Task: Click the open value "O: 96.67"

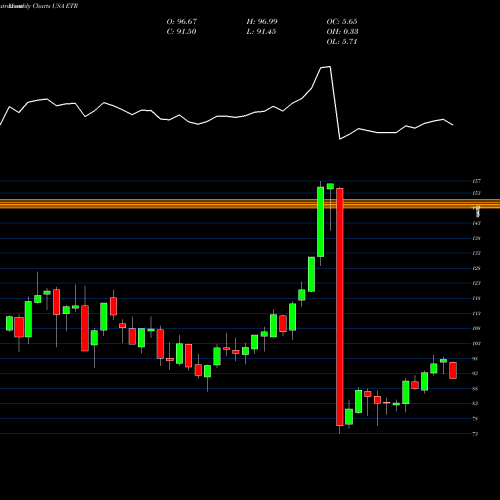Action: (x=182, y=22)
